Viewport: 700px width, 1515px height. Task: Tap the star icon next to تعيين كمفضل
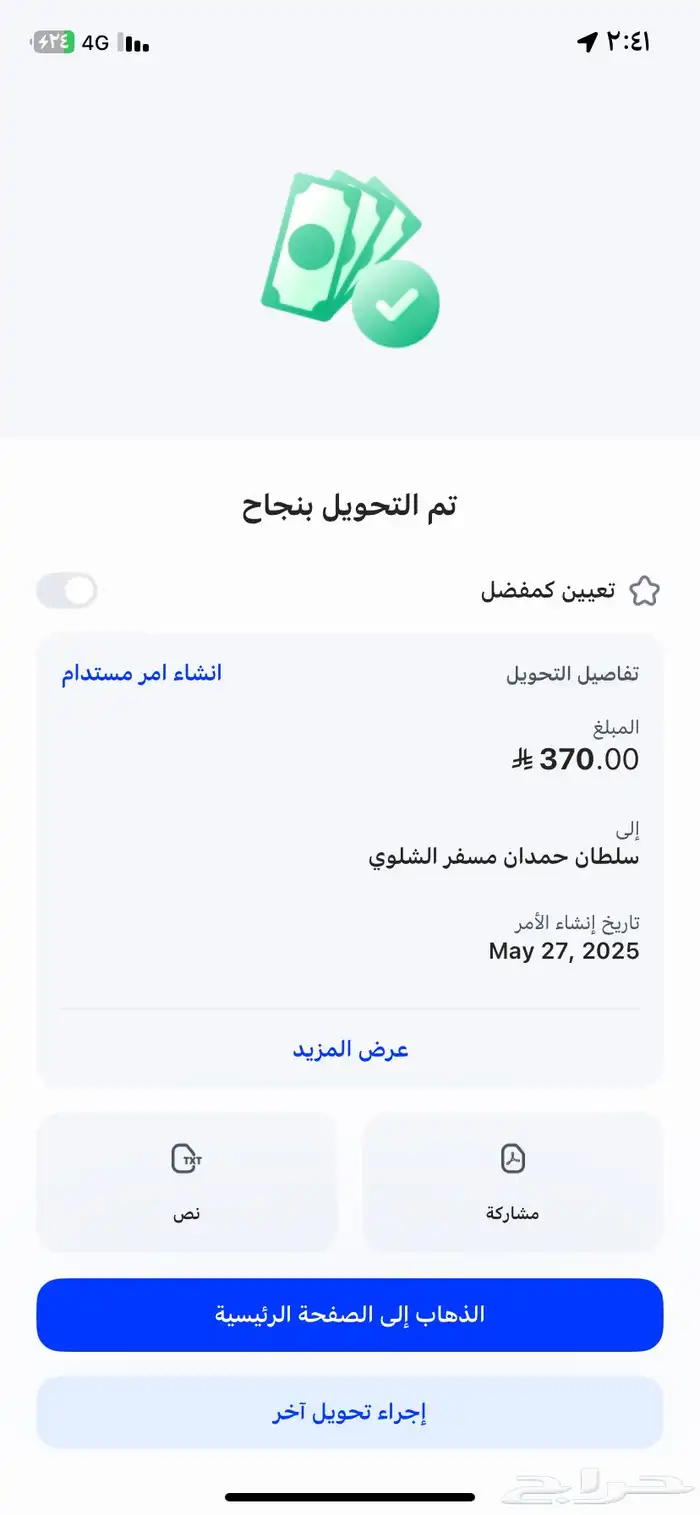click(x=646, y=590)
